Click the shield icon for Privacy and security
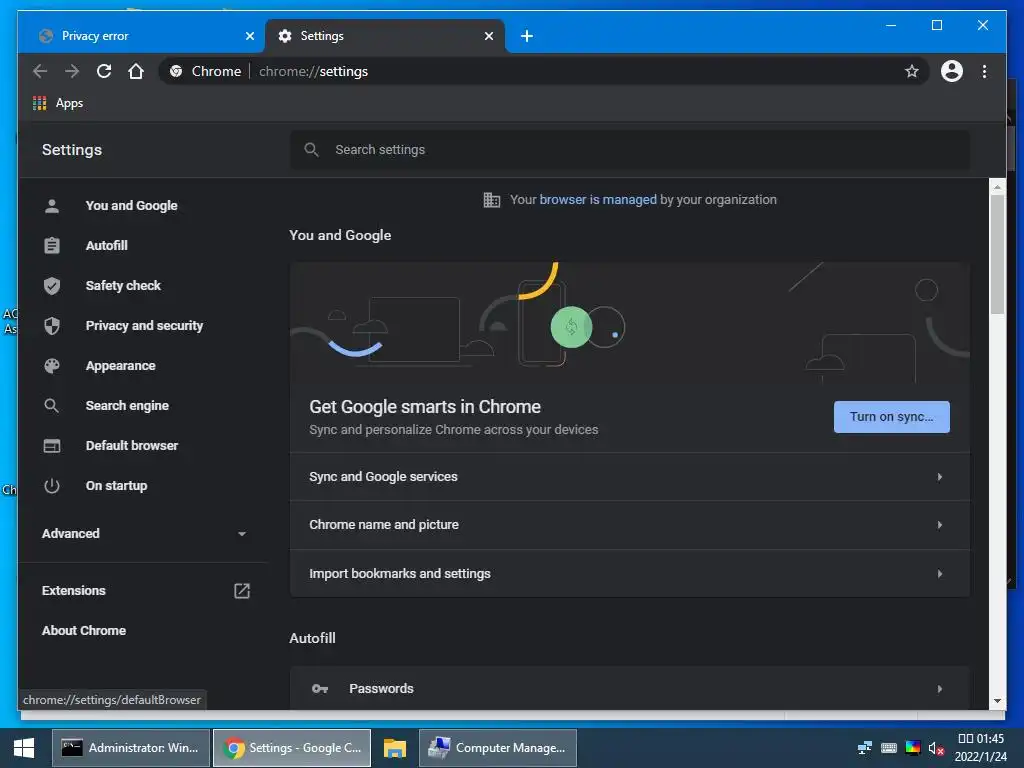Viewport: 1024px width, 768px height. click(x=52, y=326)
